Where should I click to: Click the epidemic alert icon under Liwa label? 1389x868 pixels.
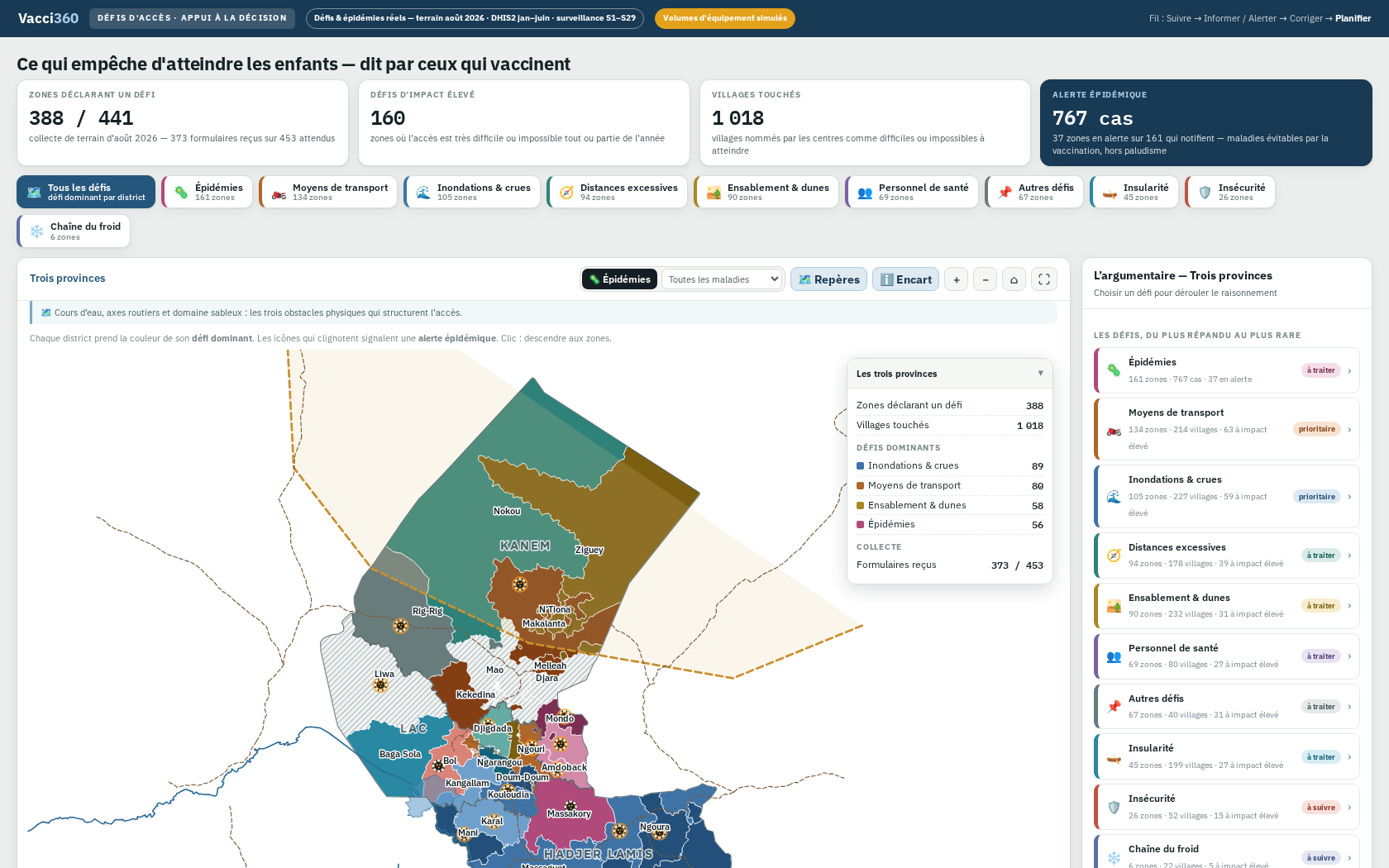coord(380,685)
